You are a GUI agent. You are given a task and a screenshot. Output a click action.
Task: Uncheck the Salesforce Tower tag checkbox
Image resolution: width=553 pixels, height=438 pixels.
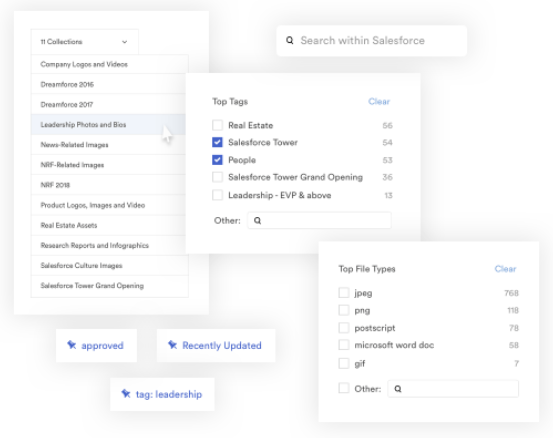click(x=218, y=142)
